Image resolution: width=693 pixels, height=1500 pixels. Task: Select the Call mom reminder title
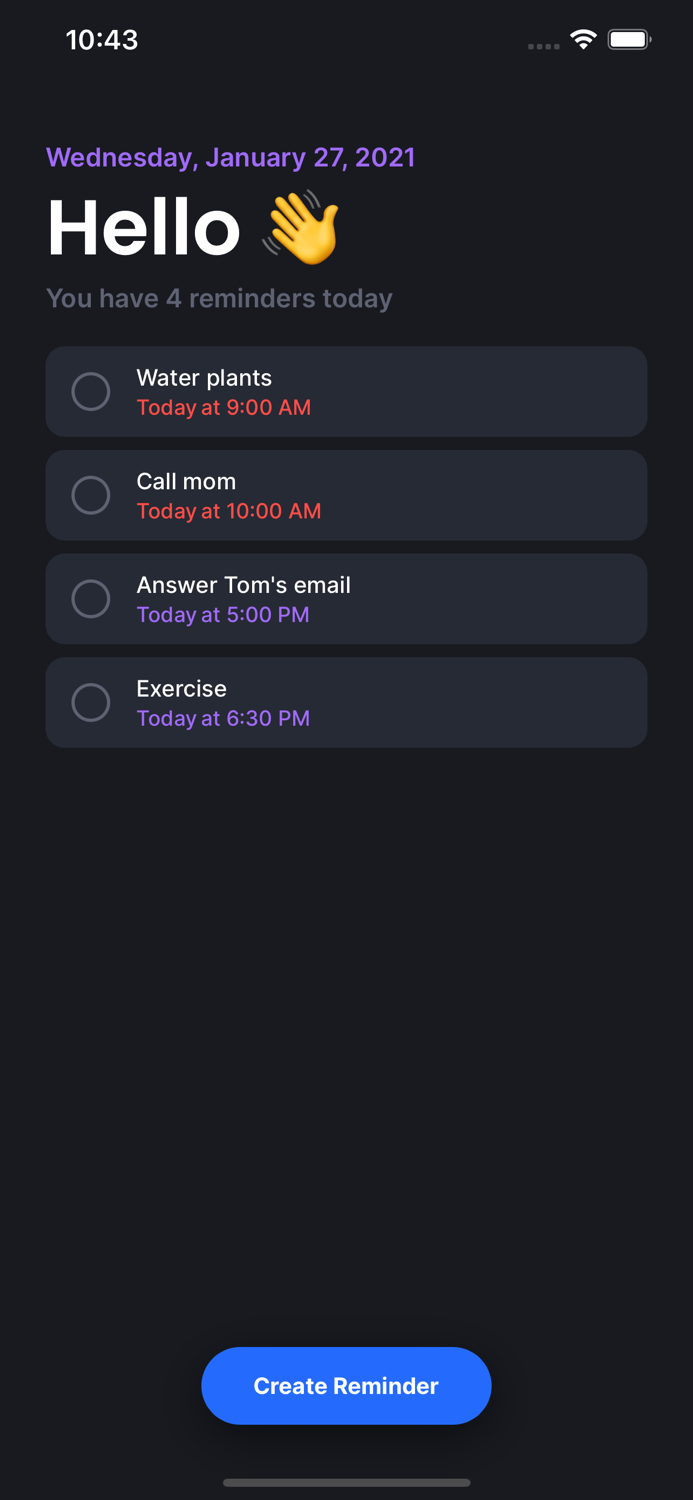tap(186, 481)
